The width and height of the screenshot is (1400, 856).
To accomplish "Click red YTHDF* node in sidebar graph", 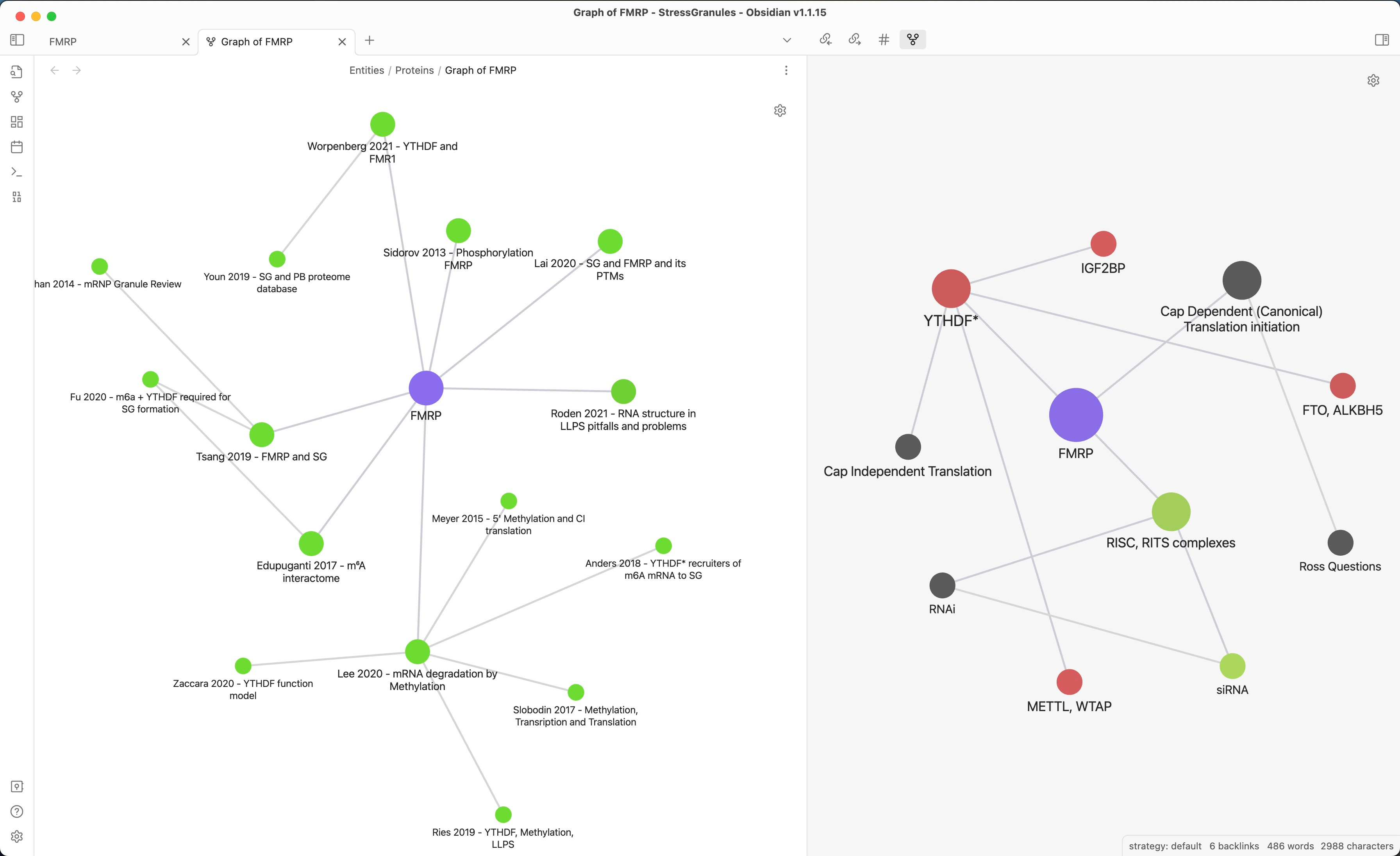I will tap(951, 289).
